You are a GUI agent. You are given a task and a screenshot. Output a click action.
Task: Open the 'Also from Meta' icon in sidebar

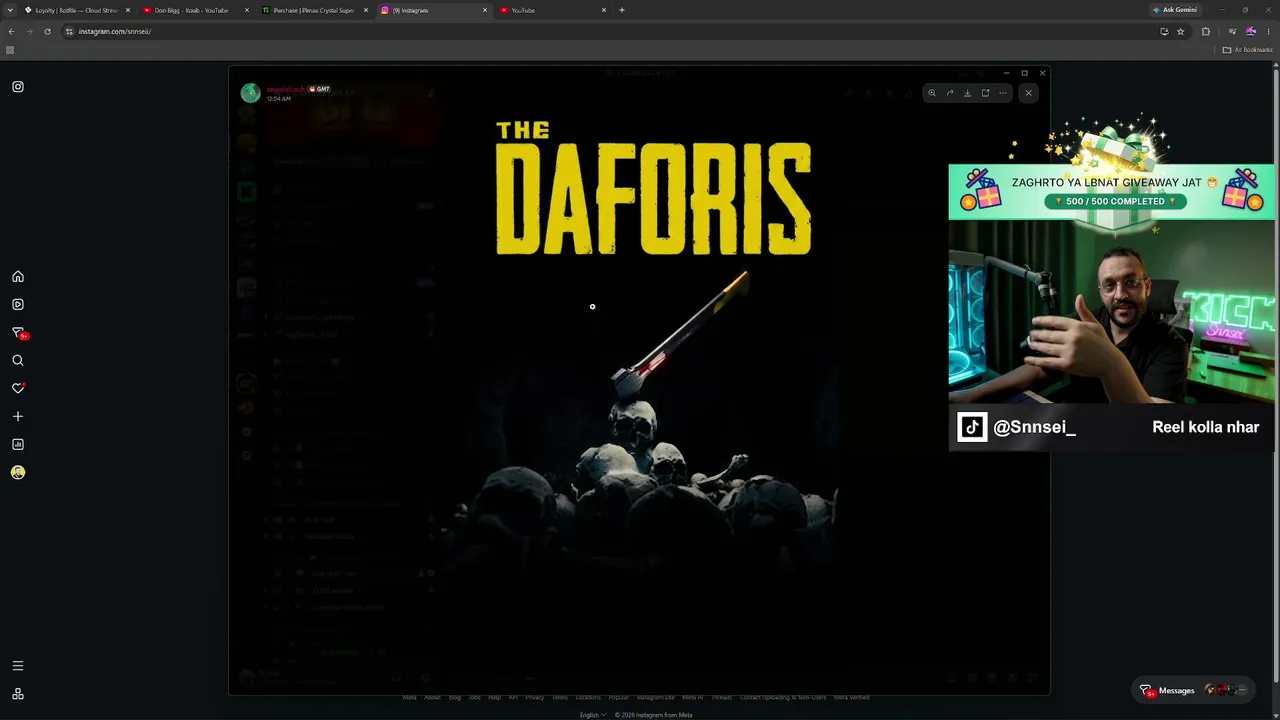click(18, 694)
